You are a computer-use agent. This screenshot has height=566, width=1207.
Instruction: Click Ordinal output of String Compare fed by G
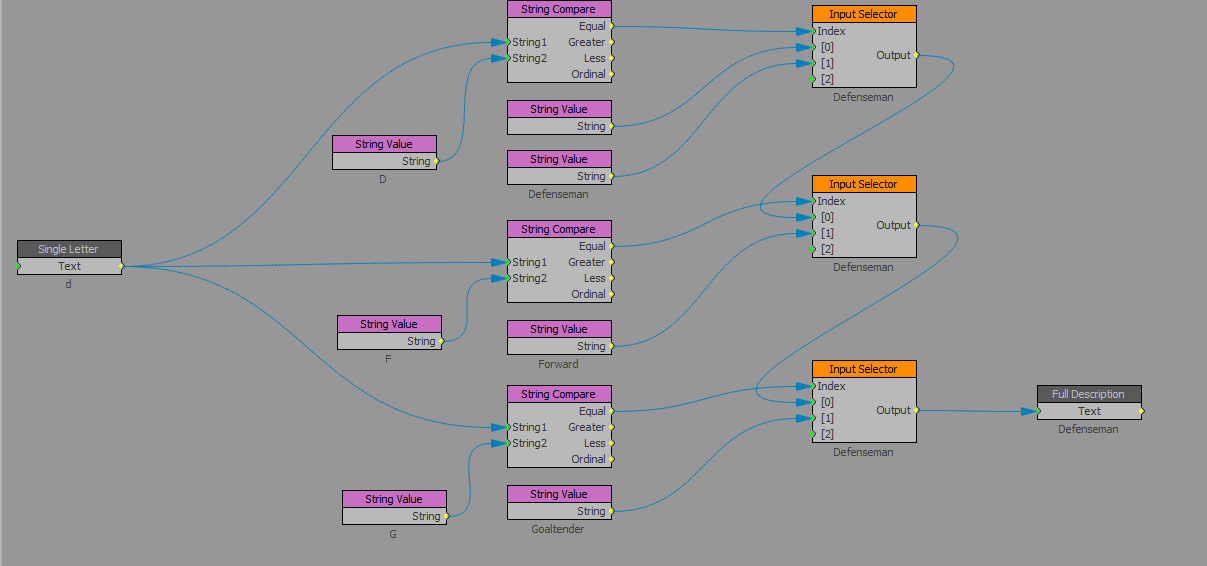(612, 459)
